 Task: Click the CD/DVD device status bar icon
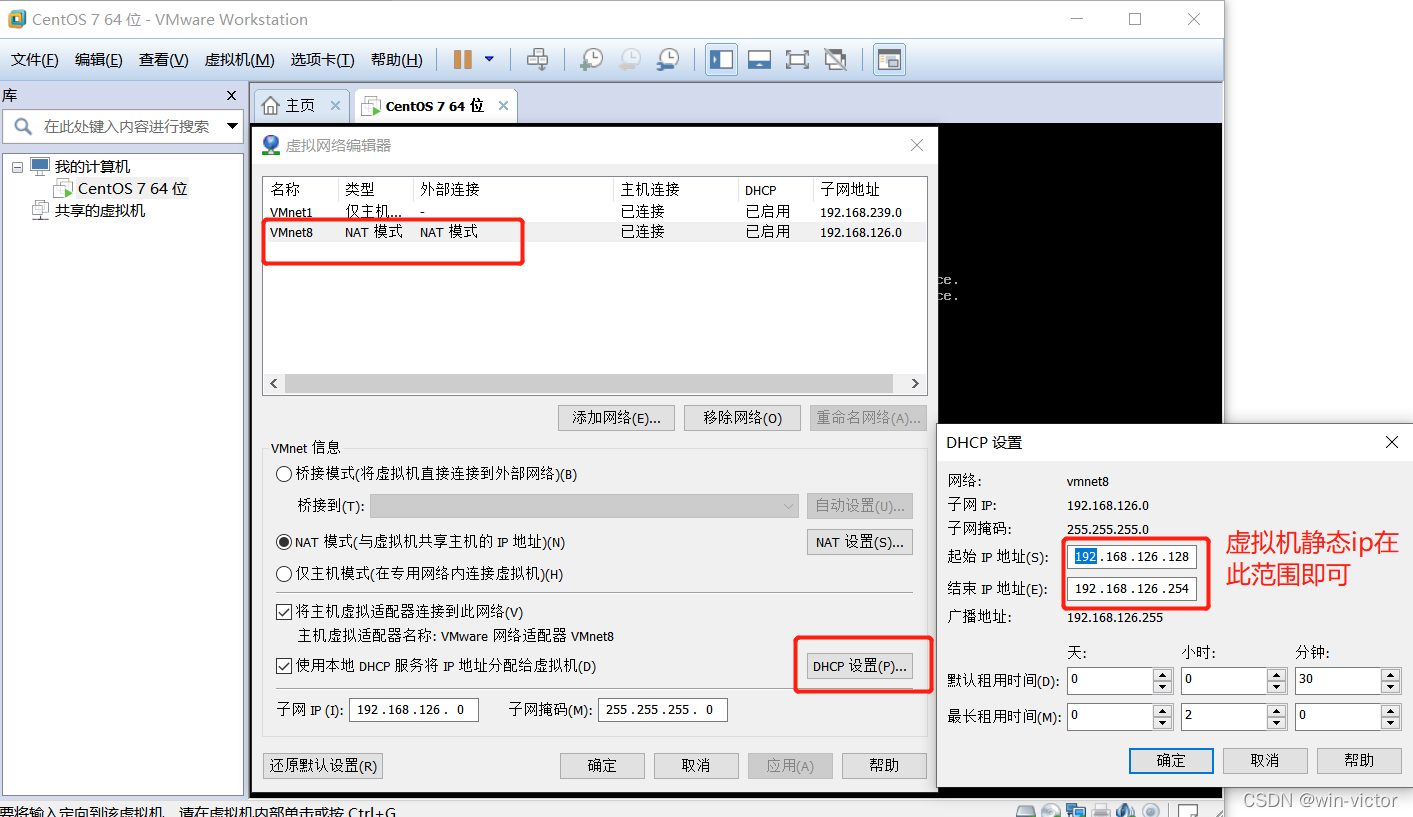[x=1050, y=810]
